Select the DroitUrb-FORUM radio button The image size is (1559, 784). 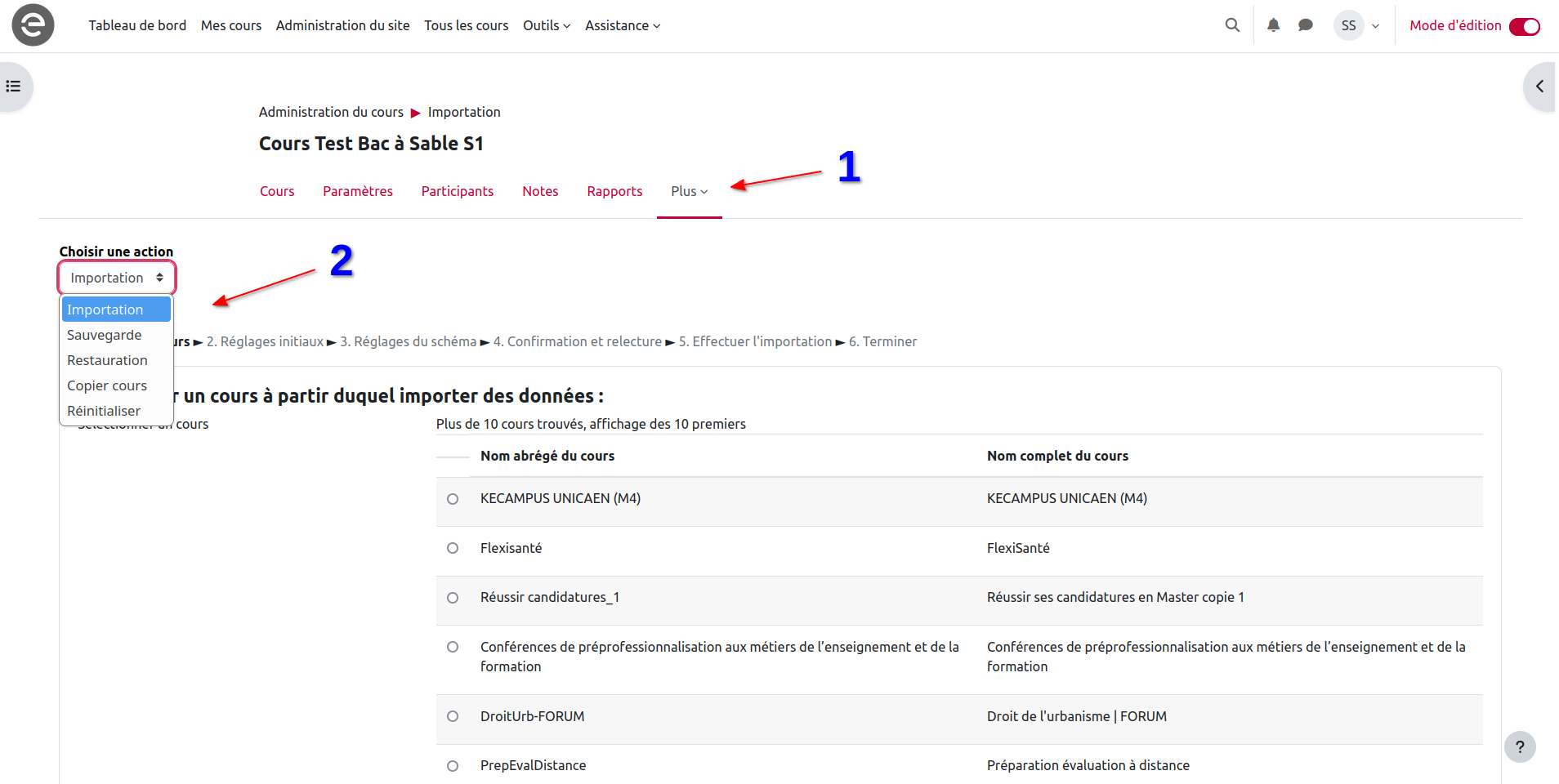453,716
